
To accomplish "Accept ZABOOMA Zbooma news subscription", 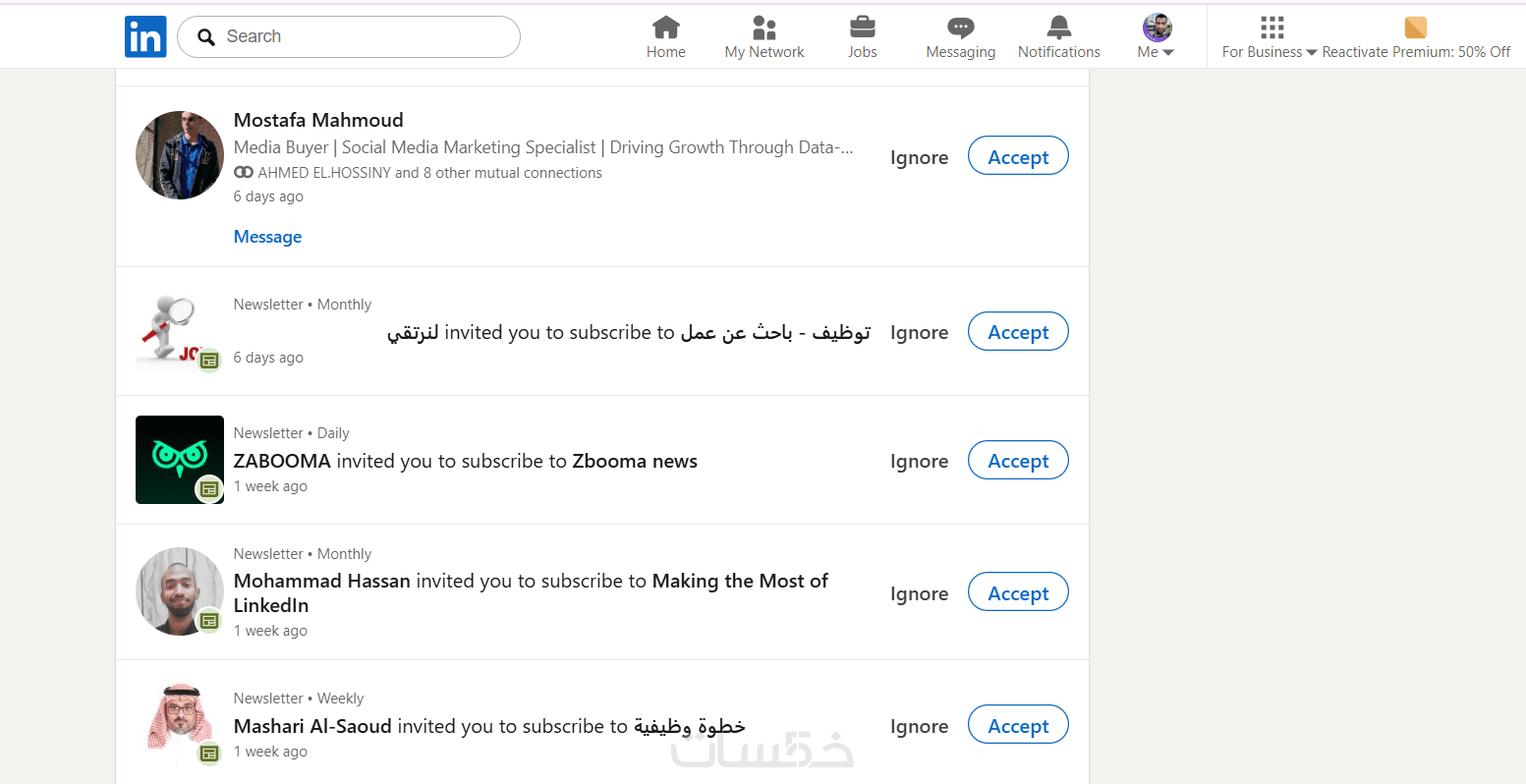I will pyautogui.click(x=1018, y=461).
